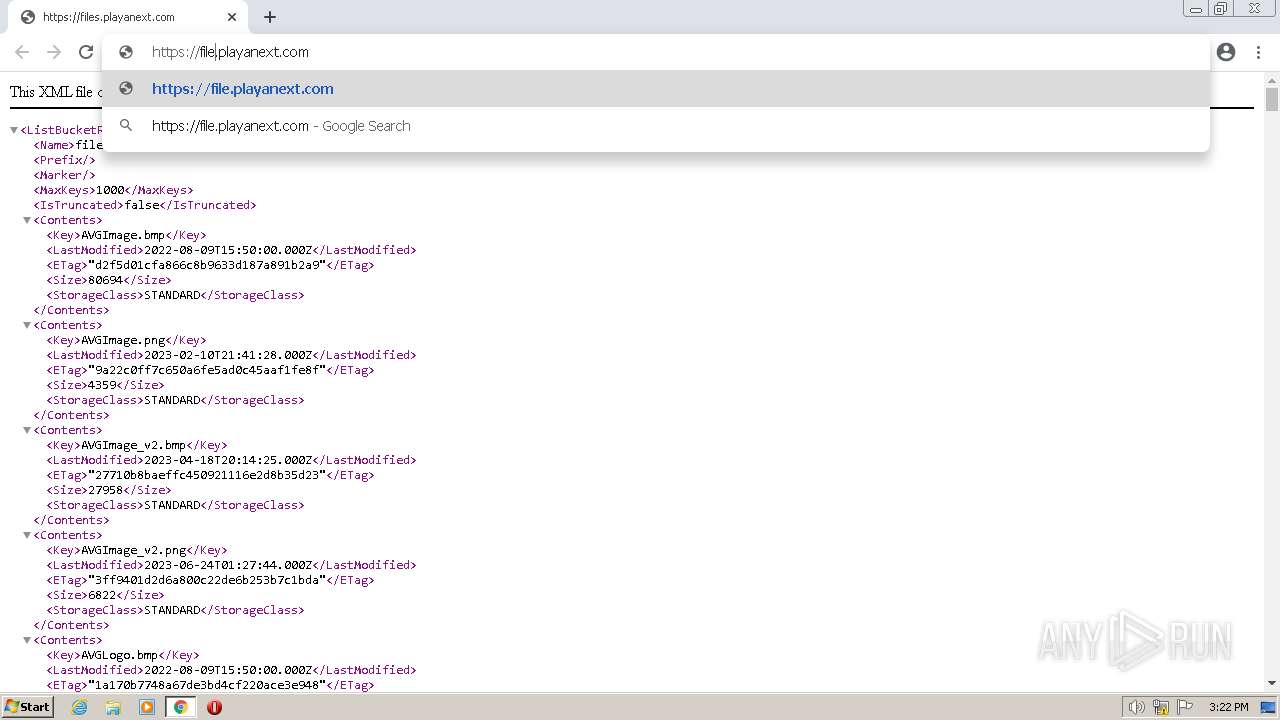
Task: Open the media player taskbar icon
Action: tap(147, 707)
